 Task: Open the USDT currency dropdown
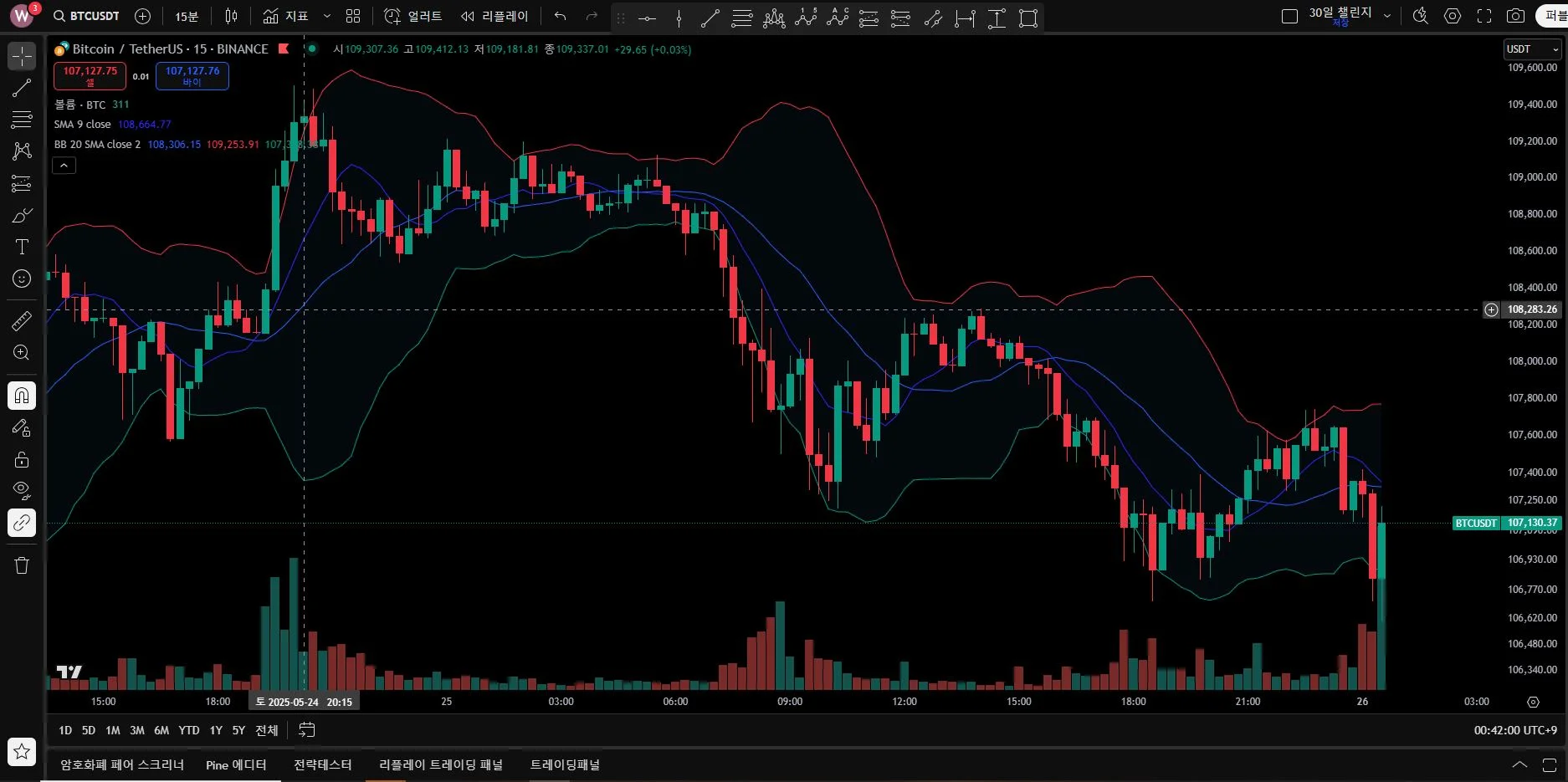pyautogui.click(x=1533, y=49)
